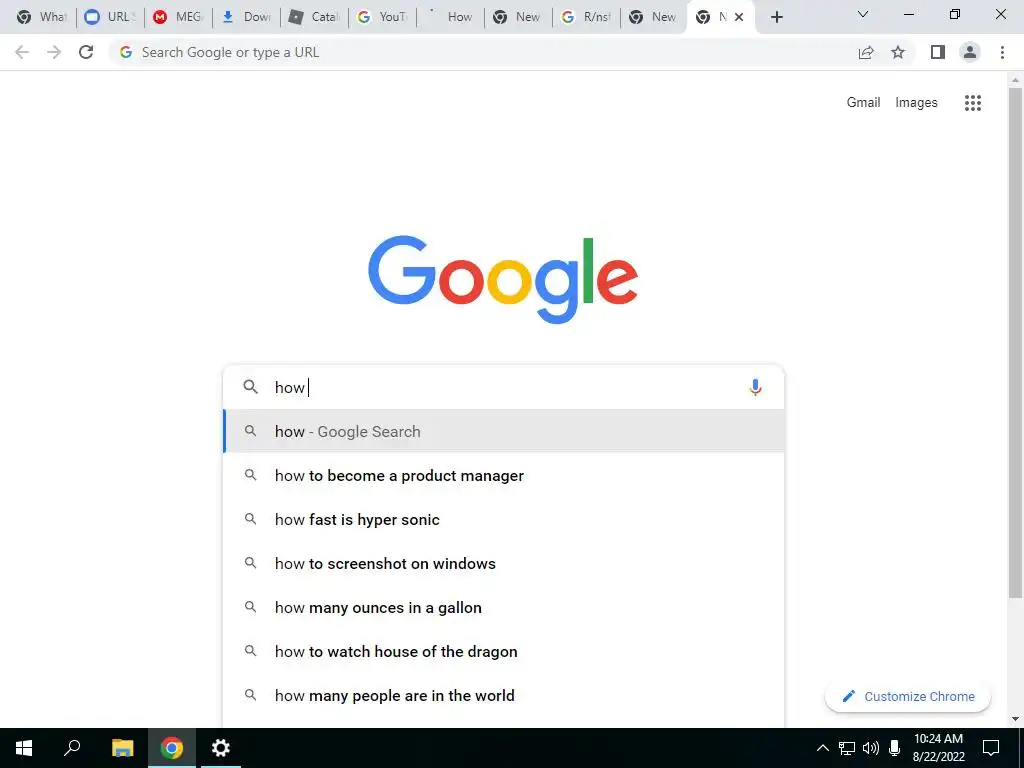Viewport: 1024px width, 768px height.
Task: Click the voice search microphone icon
Action: (x=755, y=387)
